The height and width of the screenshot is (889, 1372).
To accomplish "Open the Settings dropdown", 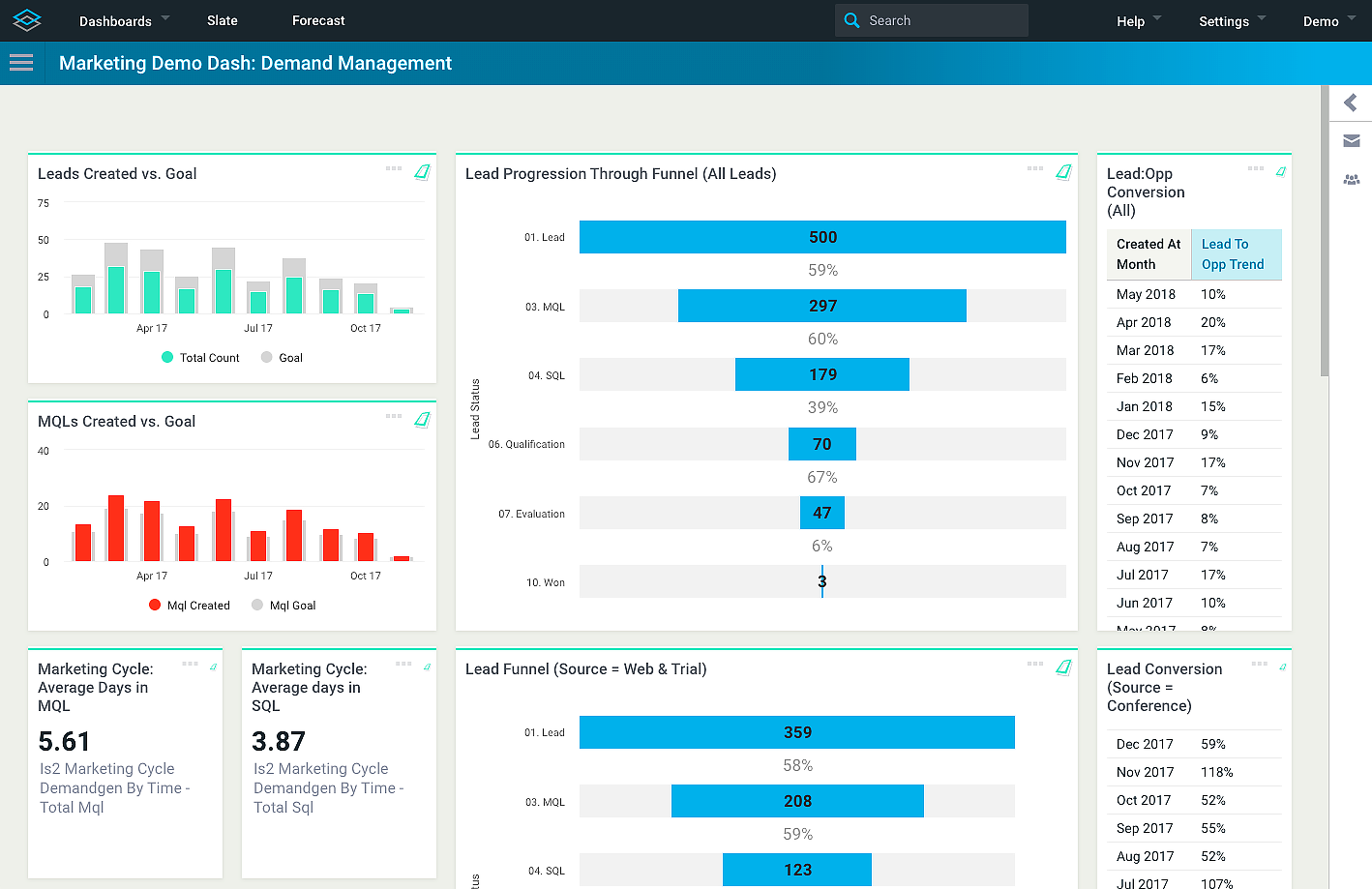I will coord(1232,21).
